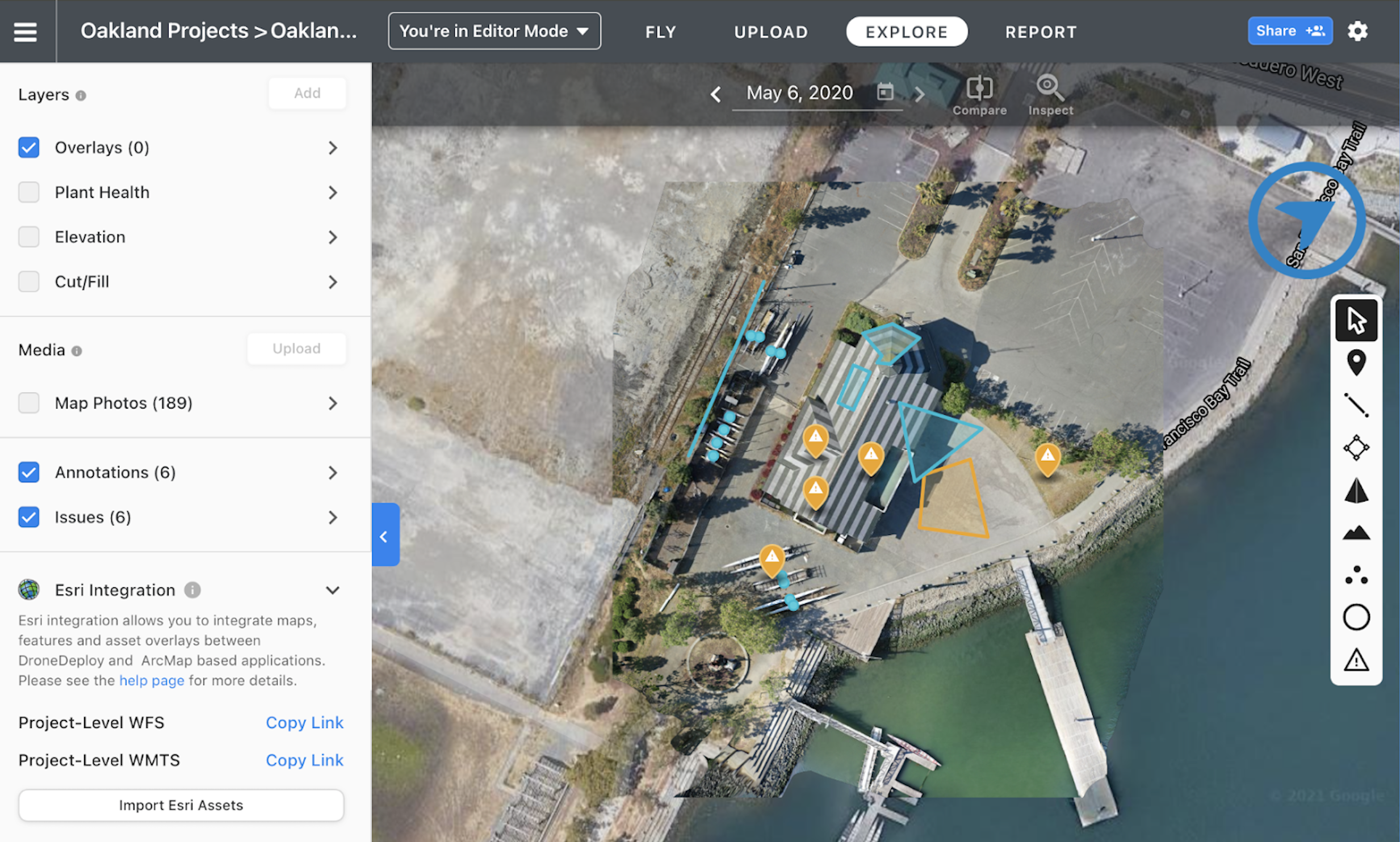Select the distance line tool
This screenshot has height=842, width=1400.
pyautogui.click(x=1356, y=405)
